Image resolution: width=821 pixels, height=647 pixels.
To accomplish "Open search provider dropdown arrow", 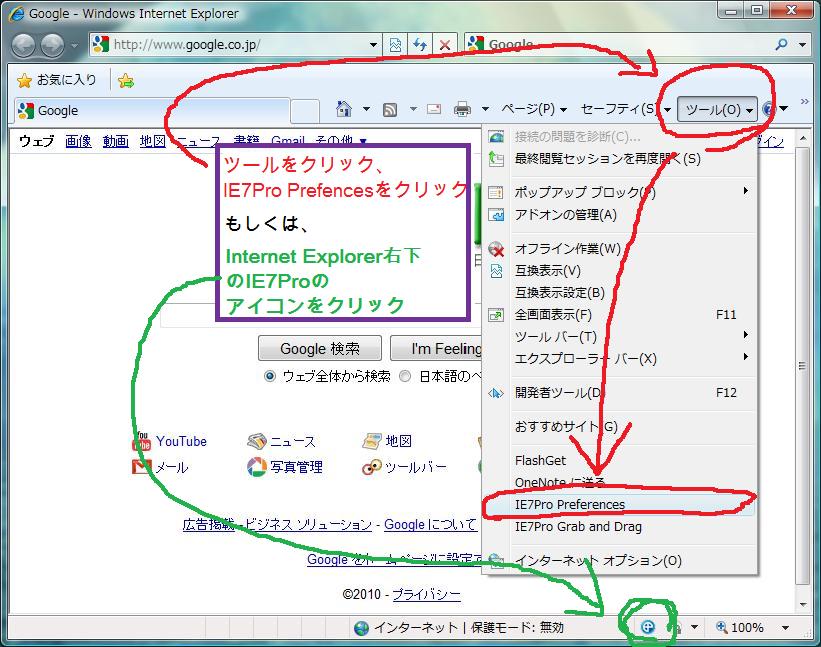I will tap(802, 45).
